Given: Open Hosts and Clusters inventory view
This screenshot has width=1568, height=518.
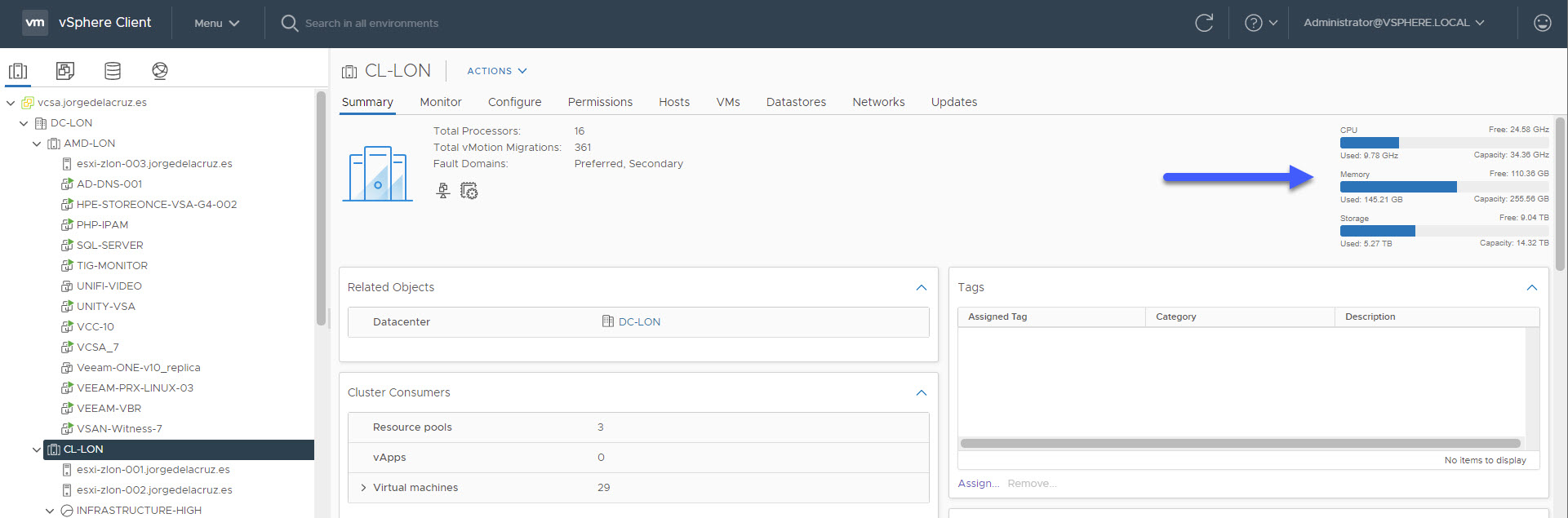Looking at the screenshot, I should coord(18,71).
